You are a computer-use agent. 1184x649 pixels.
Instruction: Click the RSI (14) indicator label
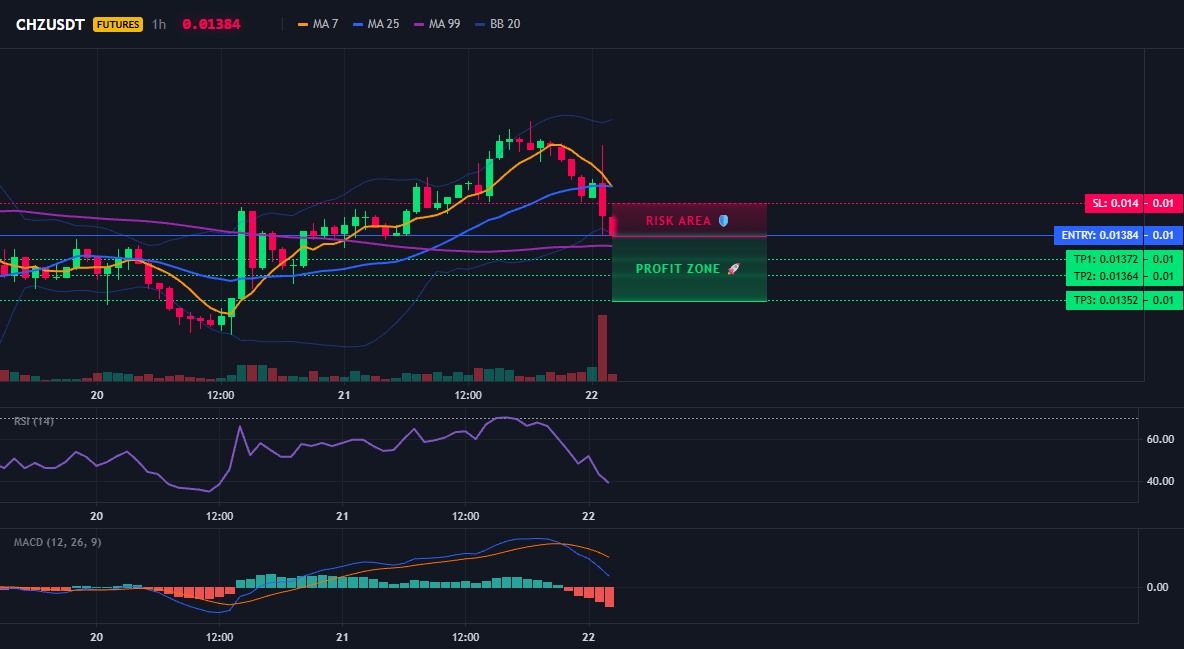click(34, 421)
